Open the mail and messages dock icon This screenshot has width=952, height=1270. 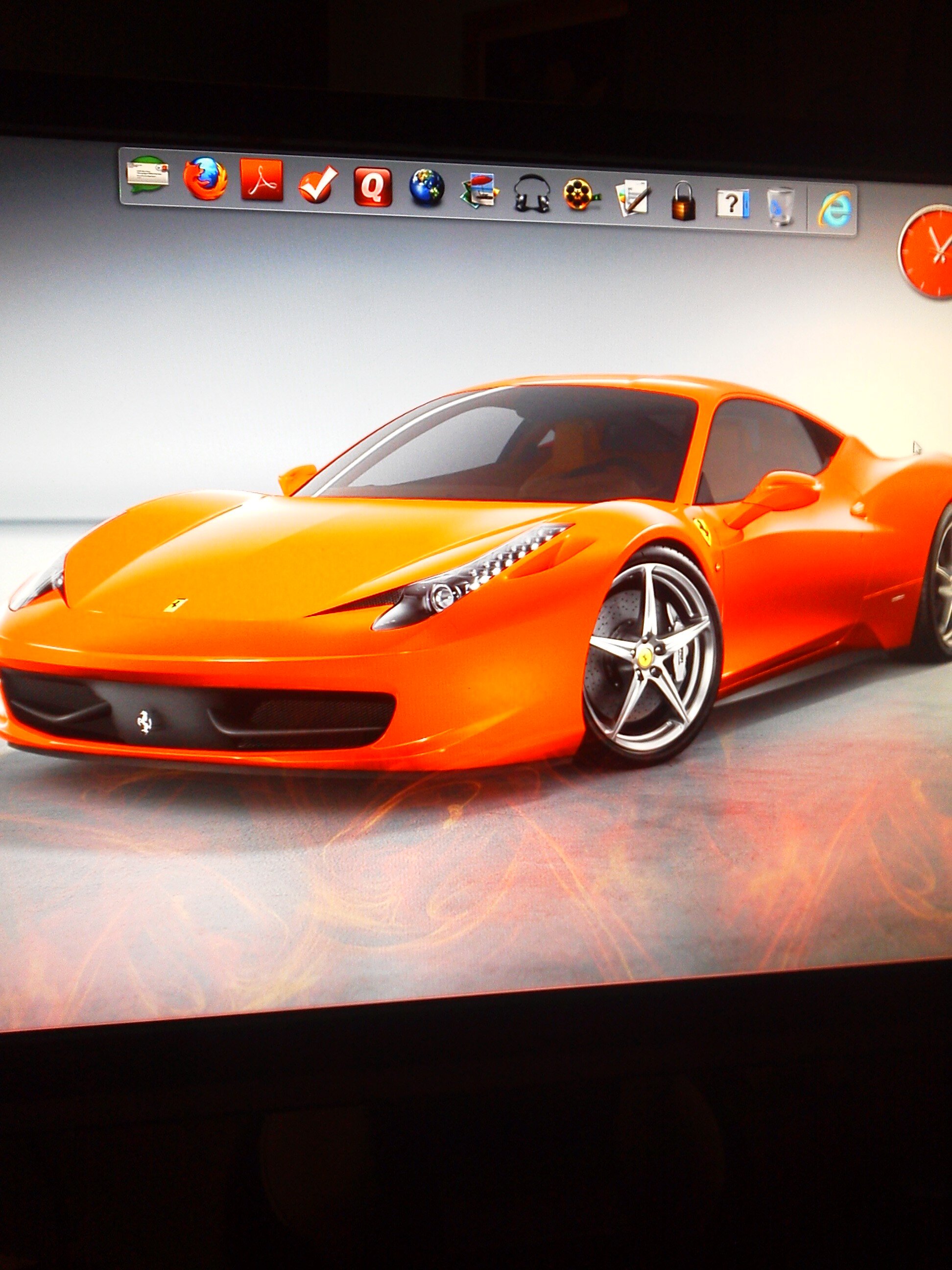click(148, 175)
